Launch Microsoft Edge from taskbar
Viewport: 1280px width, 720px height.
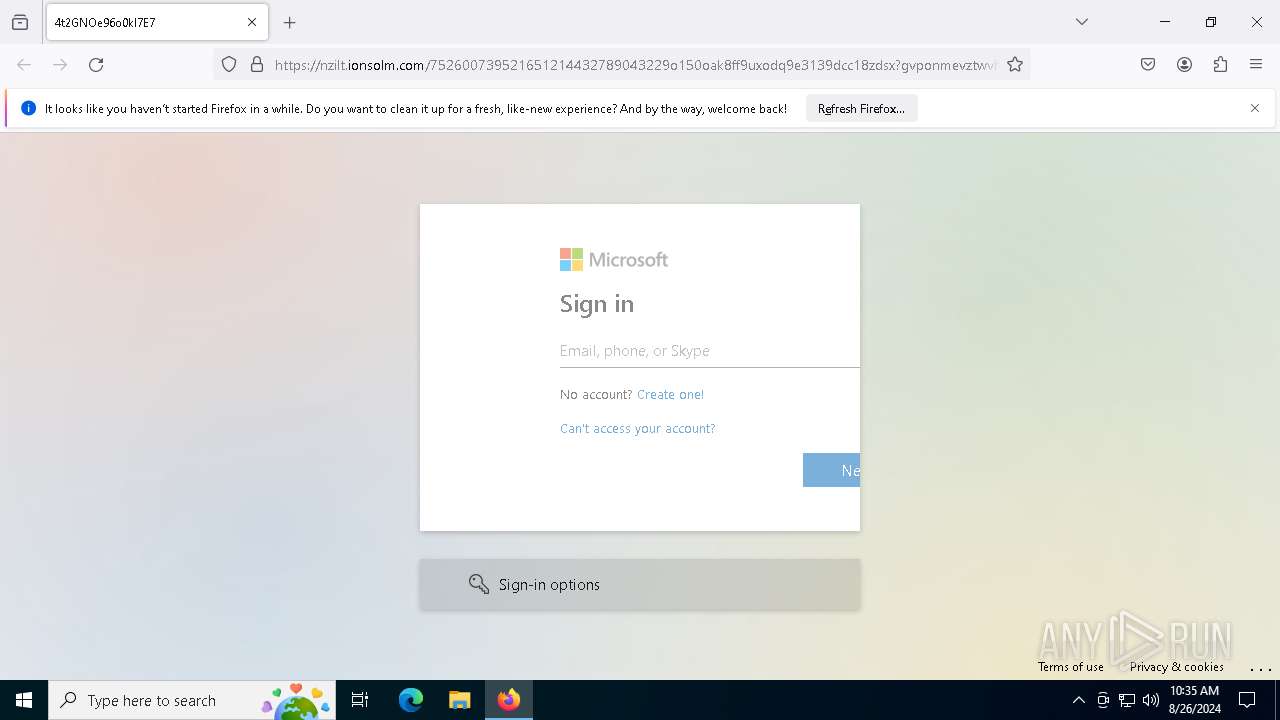click(x=411, y=700)
